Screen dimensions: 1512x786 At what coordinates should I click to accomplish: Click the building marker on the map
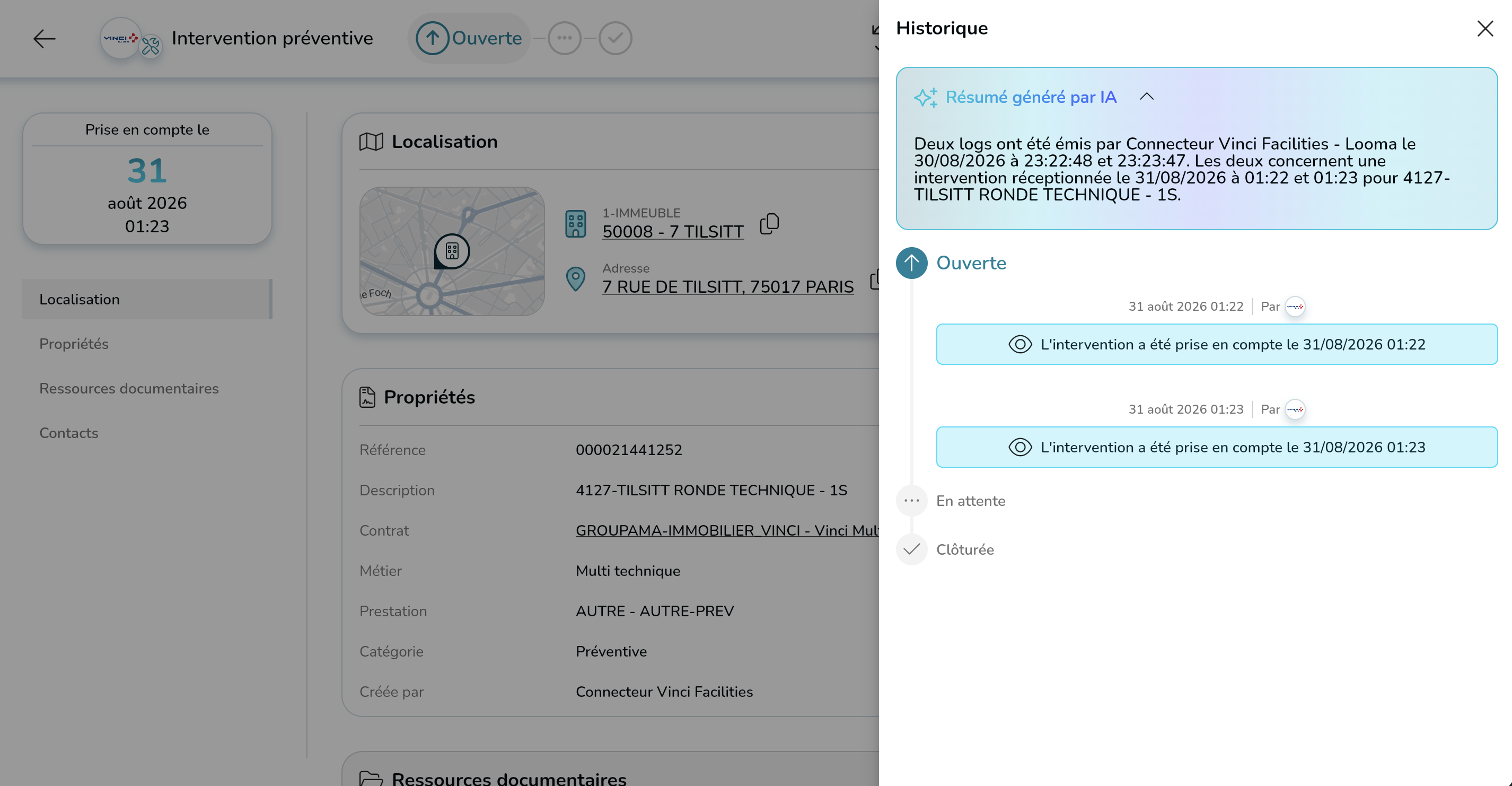451,251
